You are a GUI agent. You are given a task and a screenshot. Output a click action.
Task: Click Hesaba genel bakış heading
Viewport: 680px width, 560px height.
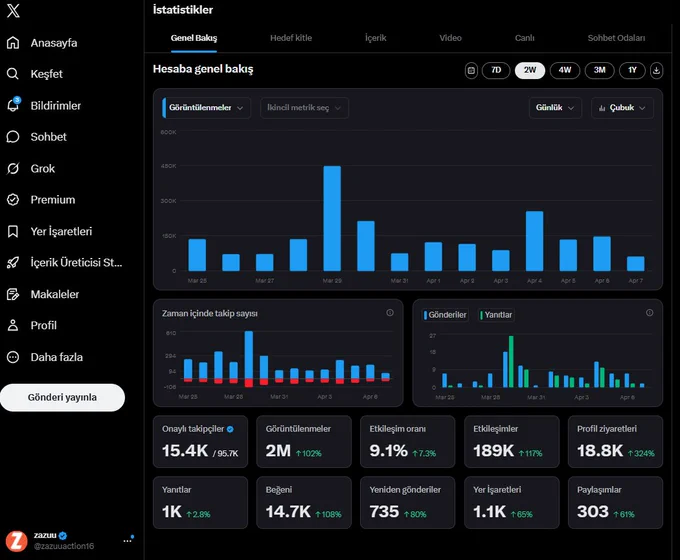coord(203,69)
